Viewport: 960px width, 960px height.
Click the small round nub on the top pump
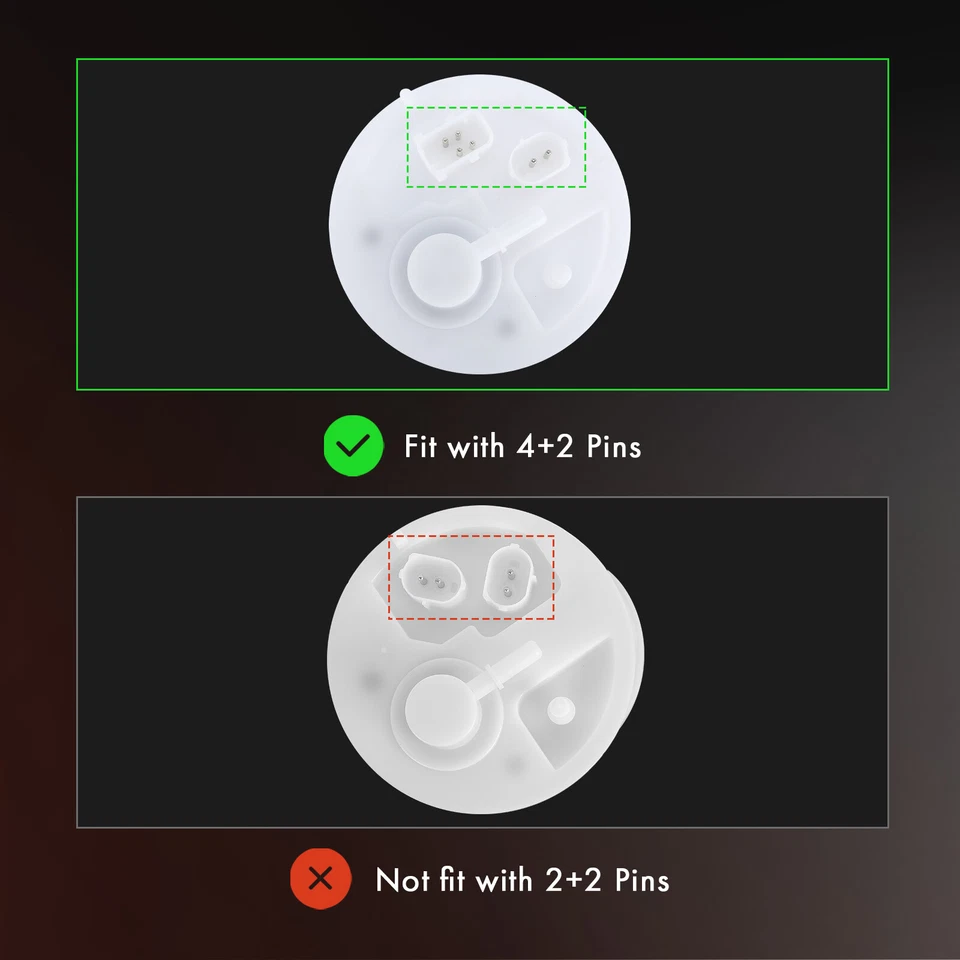coord(558,276)
